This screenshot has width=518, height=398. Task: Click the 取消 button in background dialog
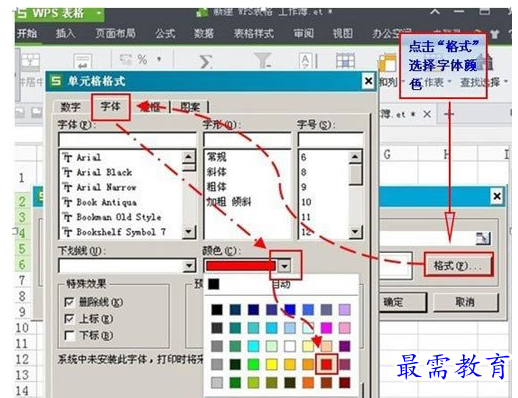[465, 302]
